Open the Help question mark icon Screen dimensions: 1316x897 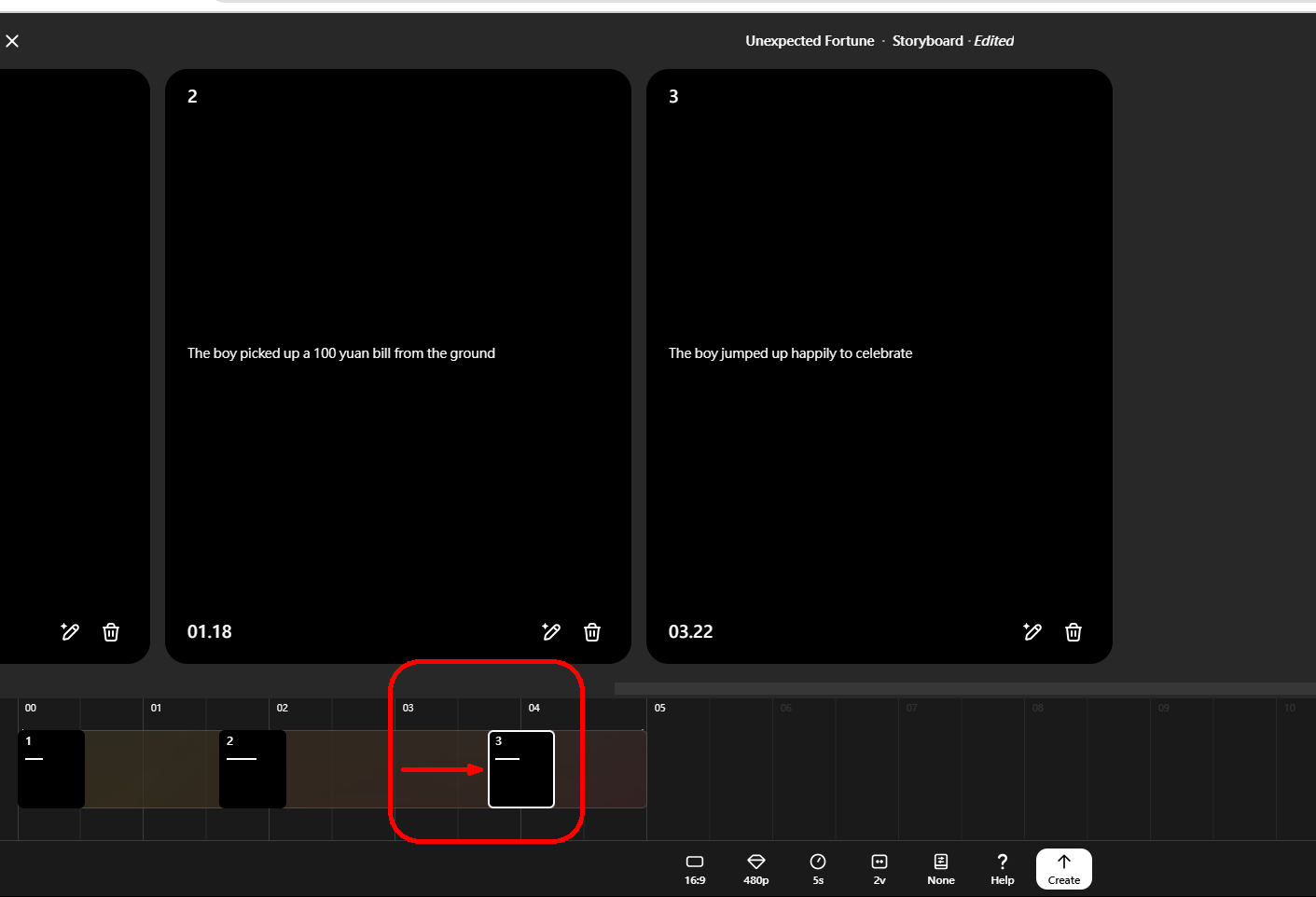coord(1003,869)
